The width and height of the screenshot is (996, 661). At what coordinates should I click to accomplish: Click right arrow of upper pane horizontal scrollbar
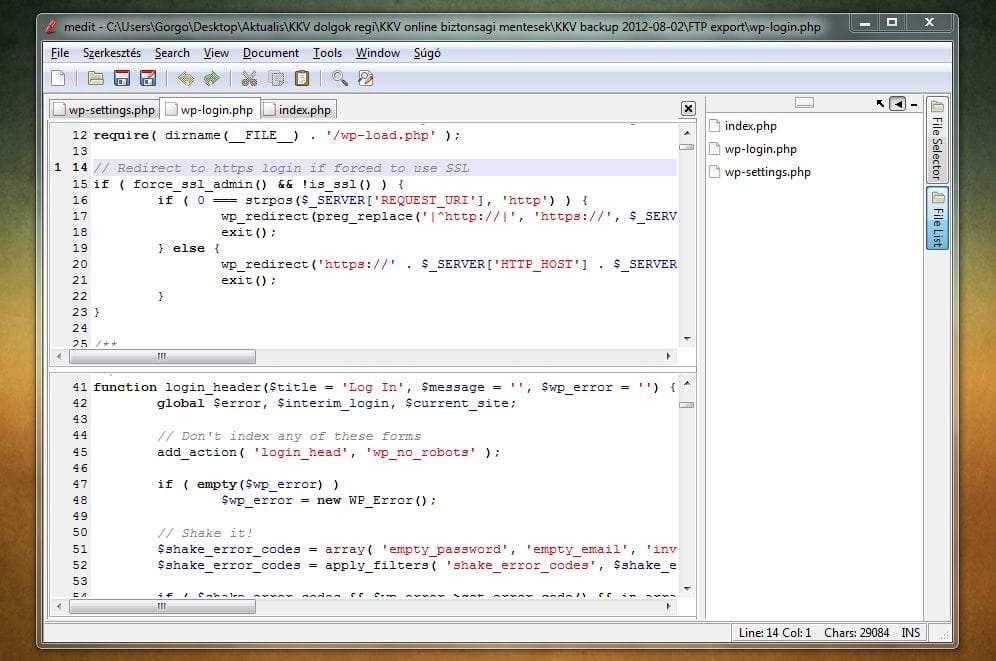pos(668,356)
